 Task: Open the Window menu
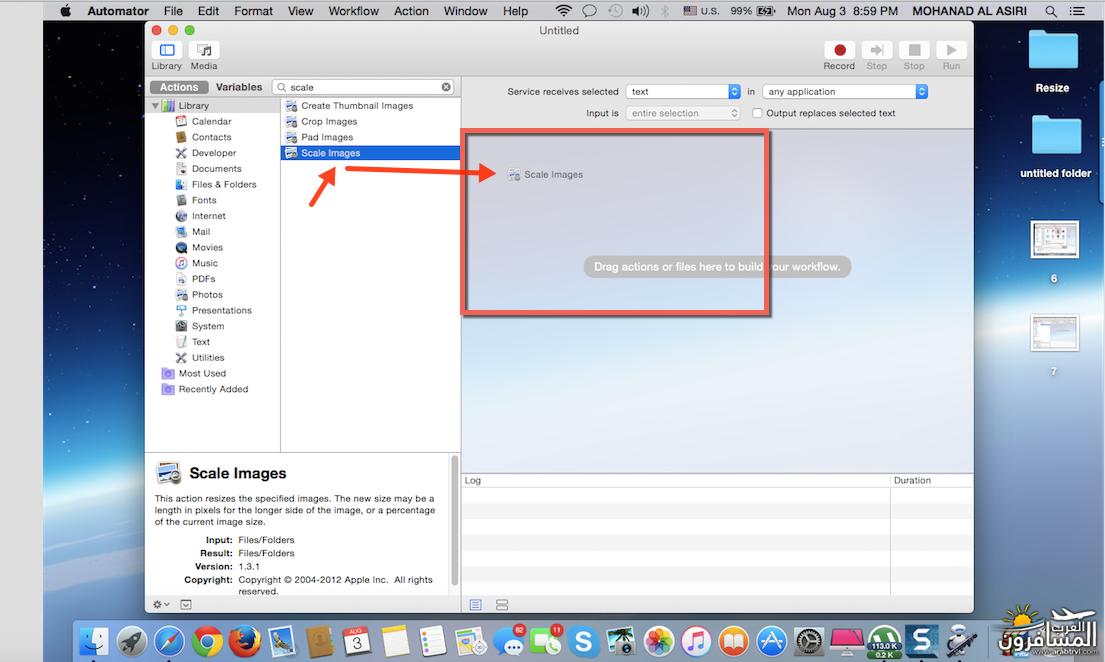[x=465, y=11]
